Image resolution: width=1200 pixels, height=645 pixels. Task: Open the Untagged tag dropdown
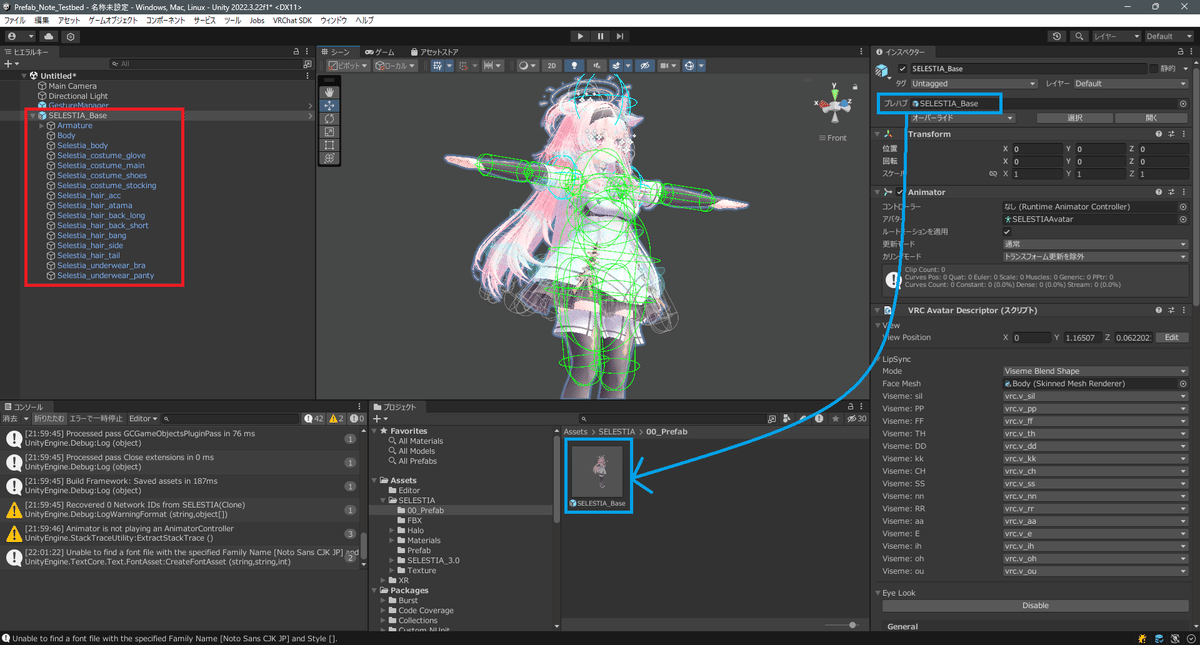975,83
